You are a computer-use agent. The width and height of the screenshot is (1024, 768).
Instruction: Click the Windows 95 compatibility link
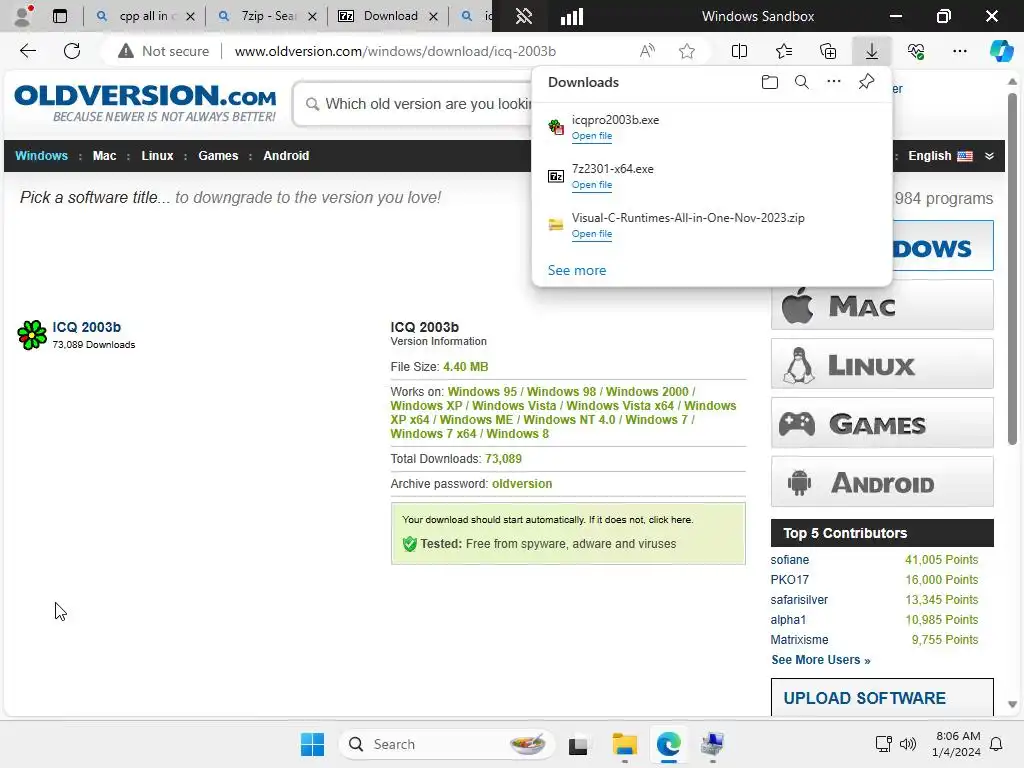(482, 392)
